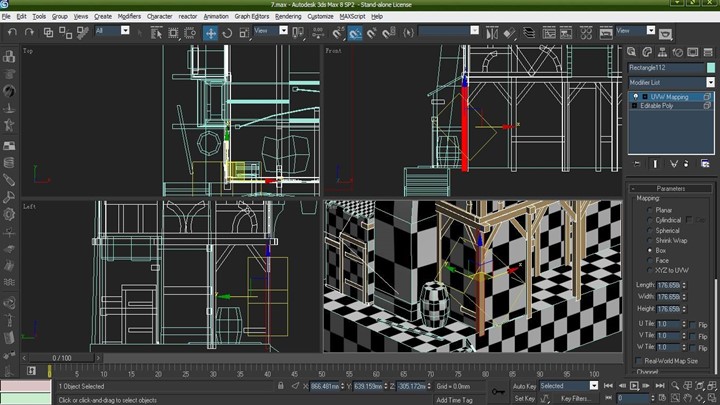This screenshot has height=405, width=720.
Task: Open the Motion command panel tab
Action: (678, 52)
